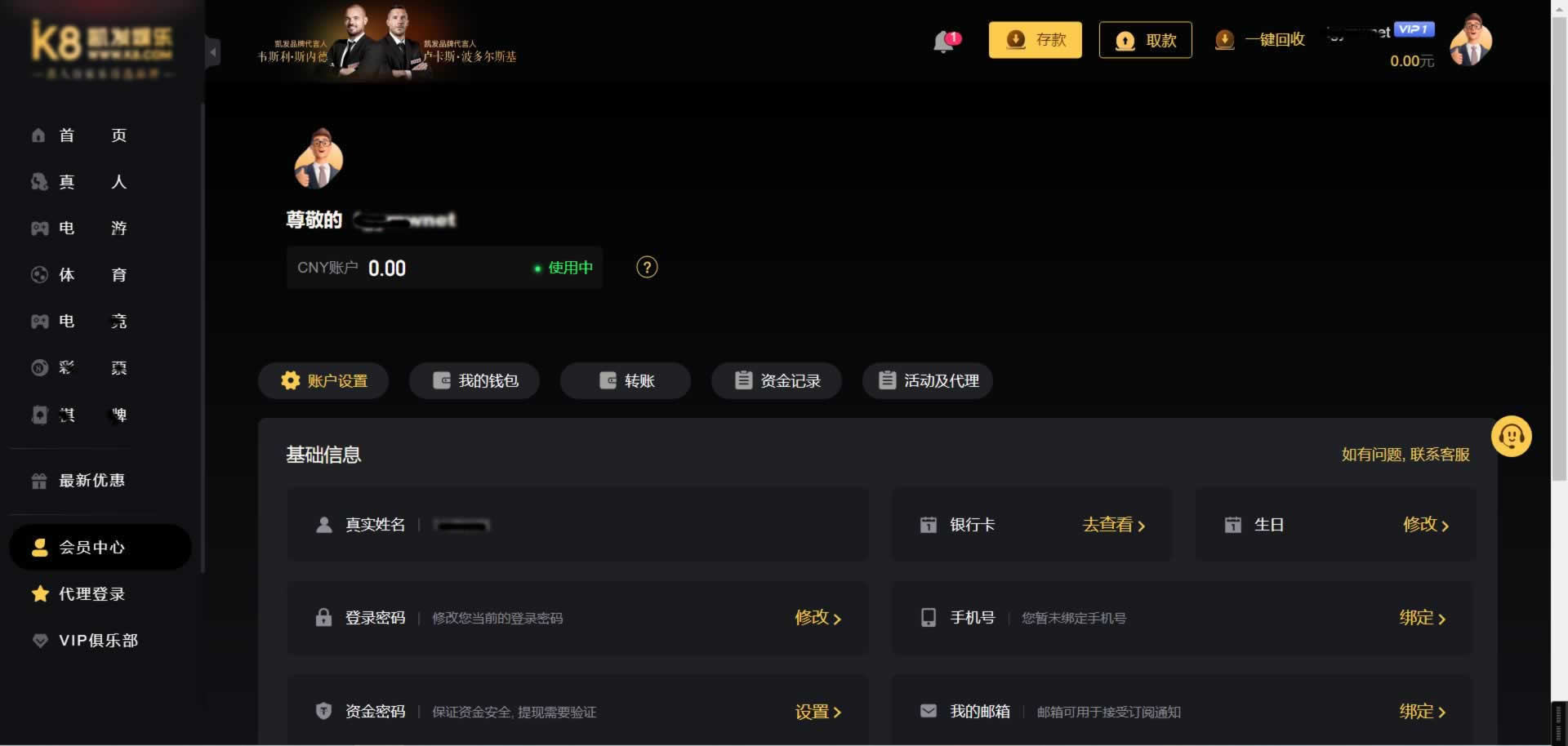Go to 首页 in sidebar
This screenshot has width=1568, height=746.
tap(79, 135)
